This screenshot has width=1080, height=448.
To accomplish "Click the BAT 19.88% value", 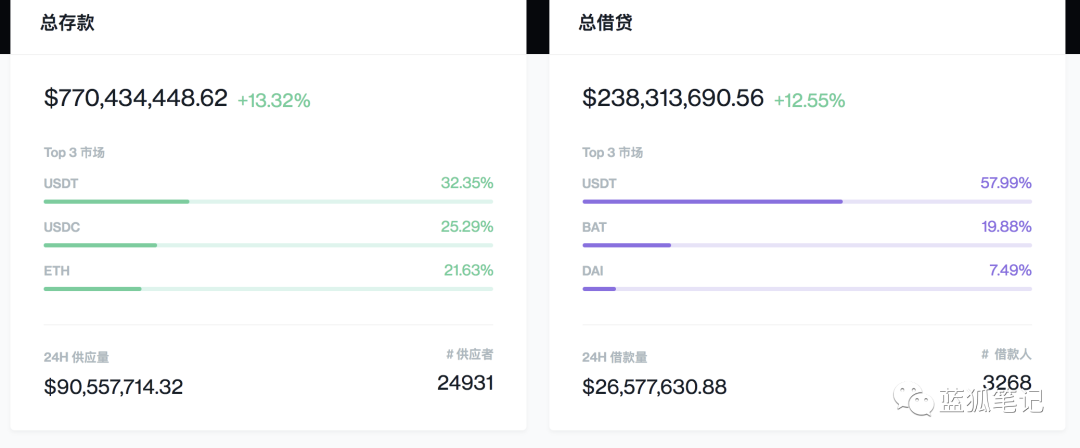I will coord(1006,227).
